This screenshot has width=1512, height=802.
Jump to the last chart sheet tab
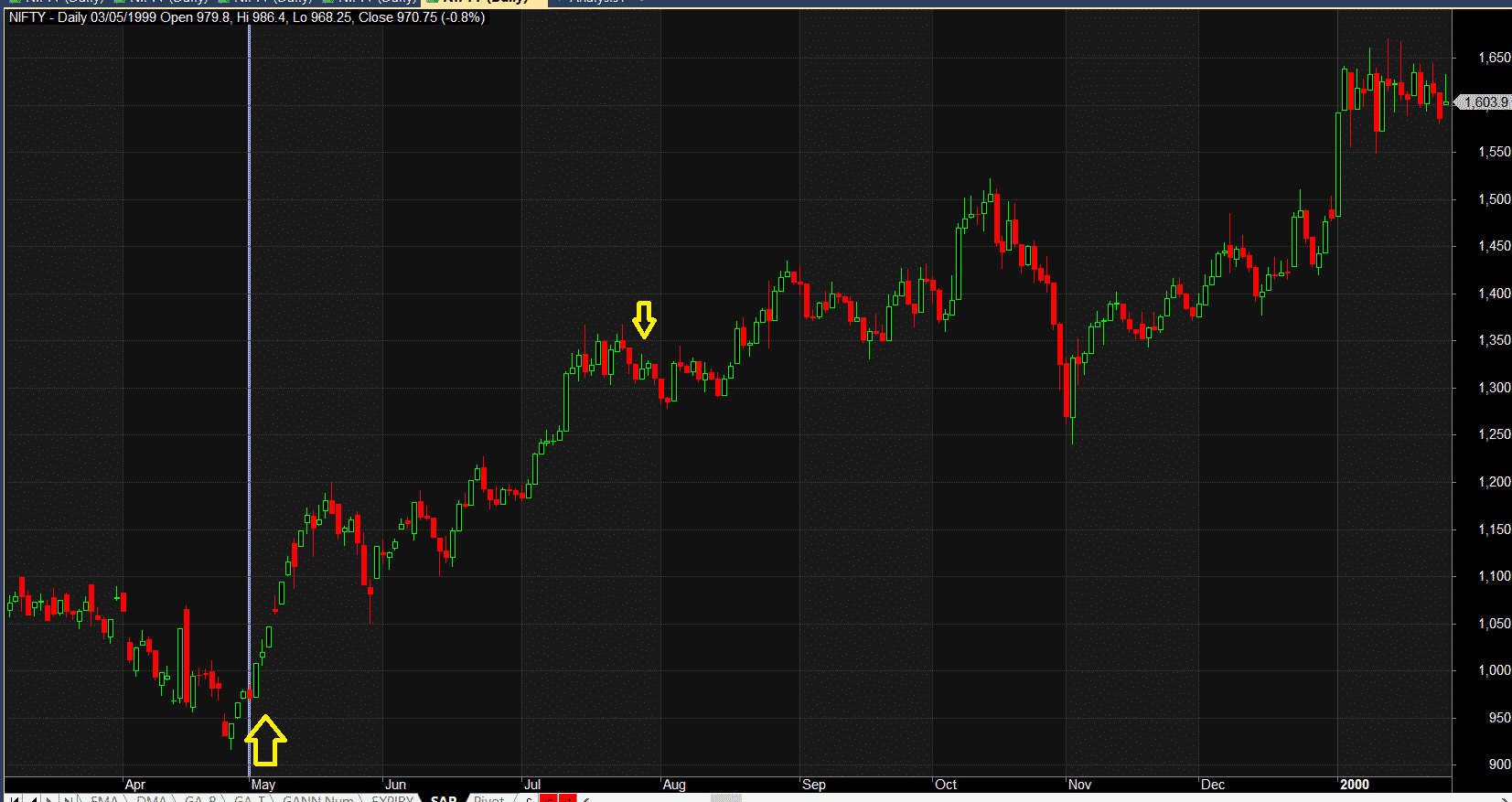pyautogui.click(x=68, y=799)
